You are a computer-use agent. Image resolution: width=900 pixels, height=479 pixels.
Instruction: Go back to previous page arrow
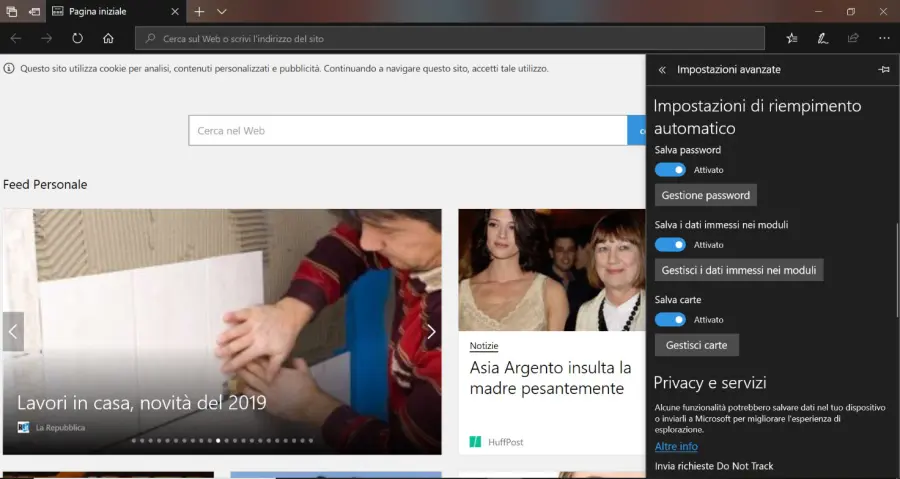16,38
